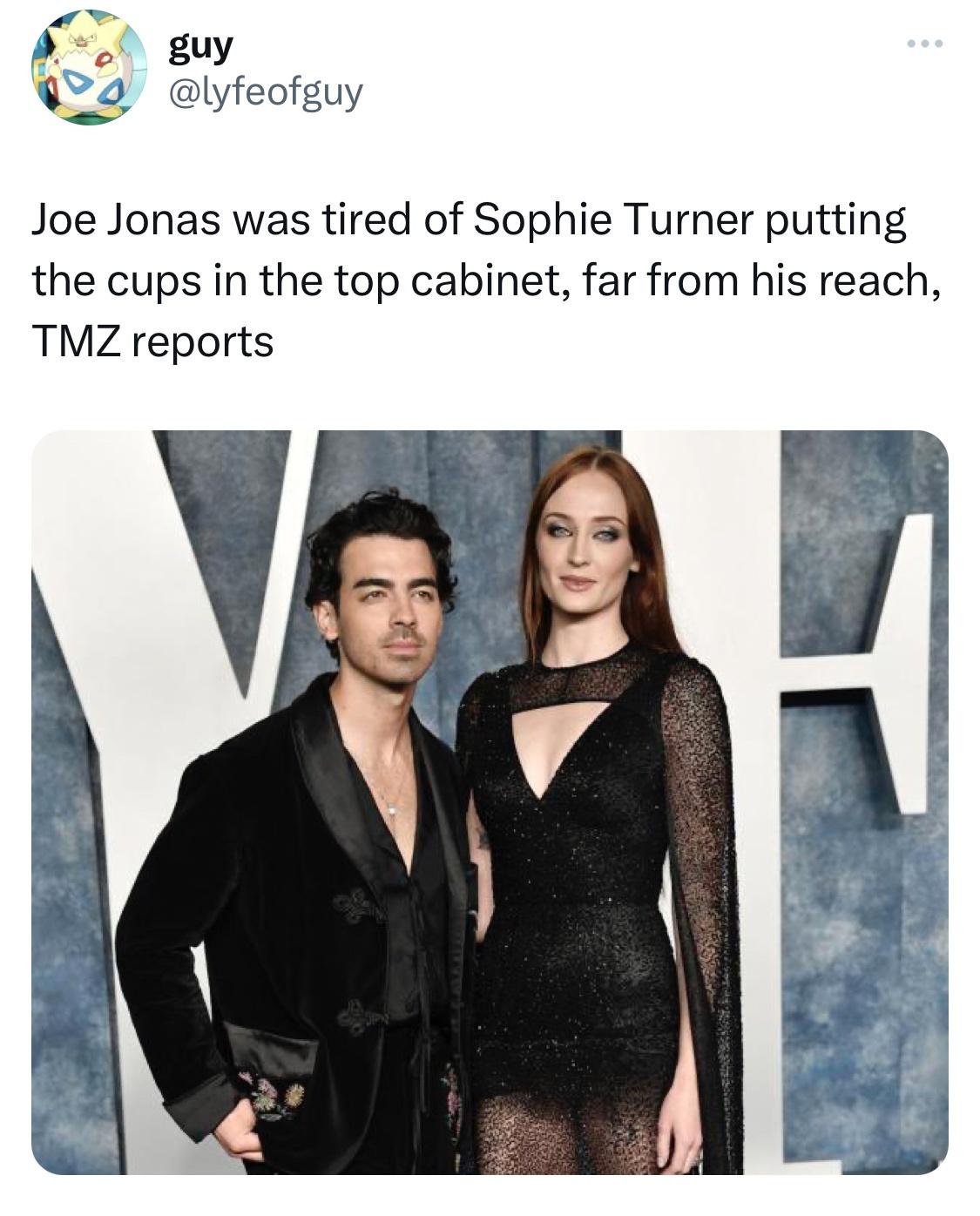The width and height of the screenshot is (980, 1216).
Task: Open the display name "guy" profile
Action: [x=201, y=44]
